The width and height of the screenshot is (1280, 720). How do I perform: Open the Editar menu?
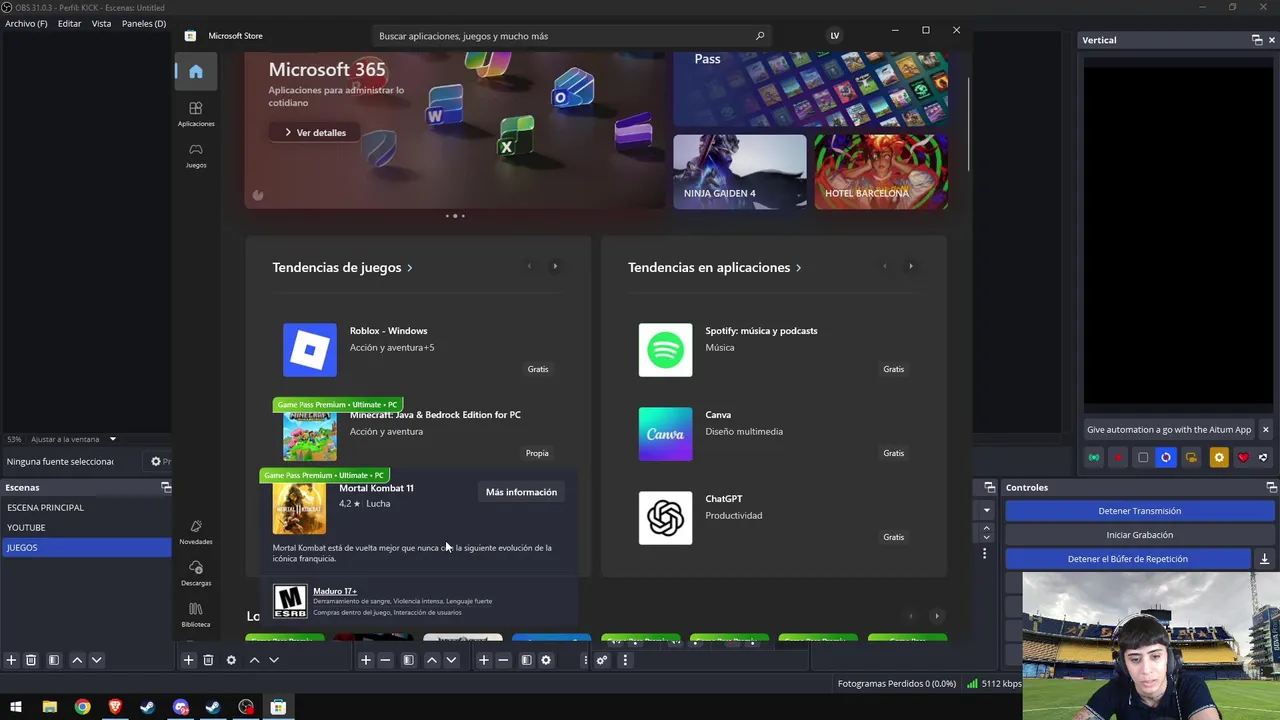[x=69, y=23]
